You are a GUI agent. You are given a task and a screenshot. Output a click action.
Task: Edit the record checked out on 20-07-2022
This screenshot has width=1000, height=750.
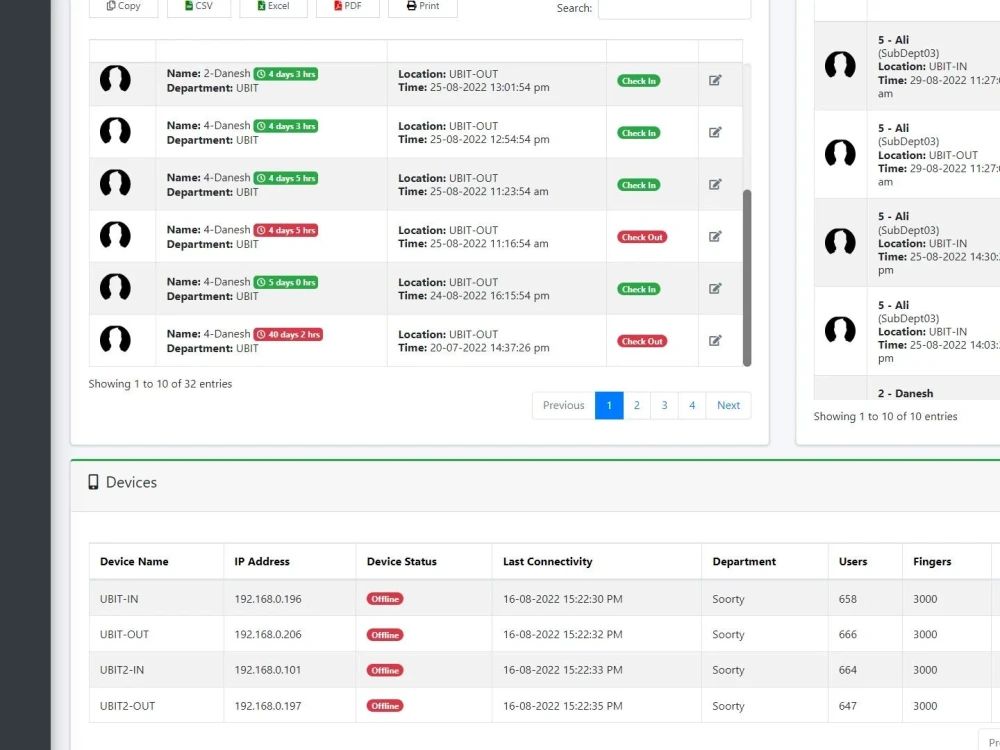(716, 340)
